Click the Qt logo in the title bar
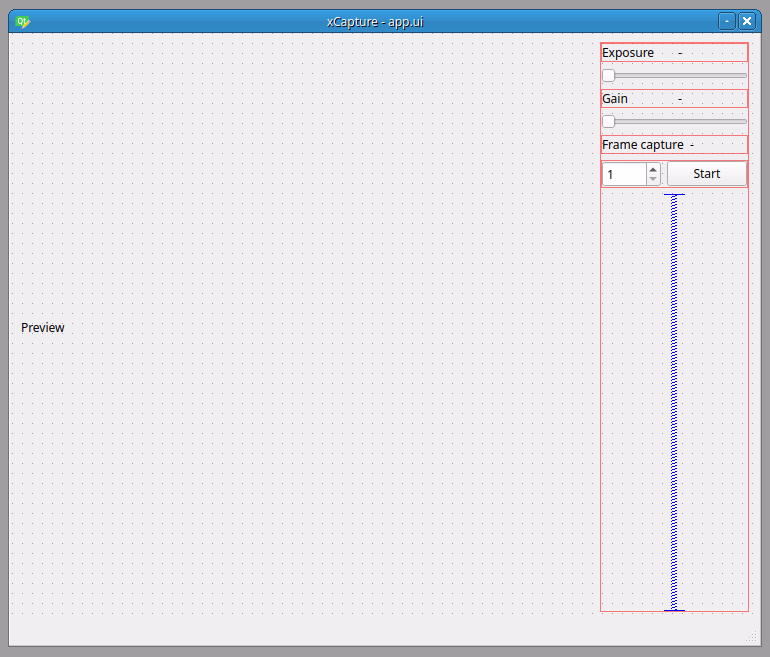 click(23, 21)
